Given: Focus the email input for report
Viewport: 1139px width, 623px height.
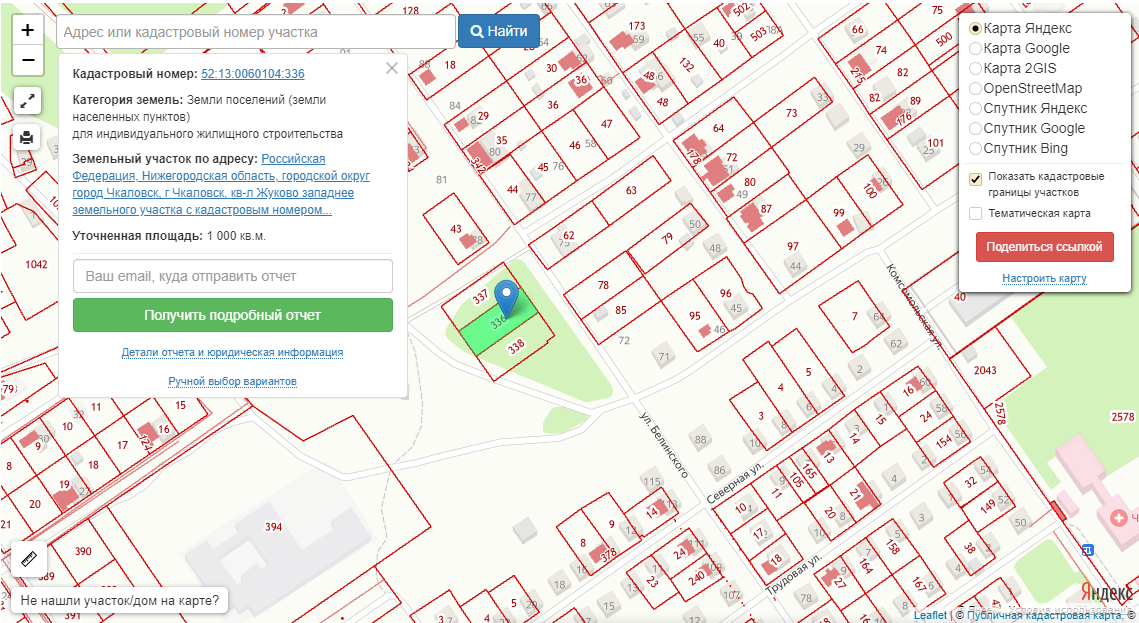Looking at the screenshot, I should tap(232, 276).
